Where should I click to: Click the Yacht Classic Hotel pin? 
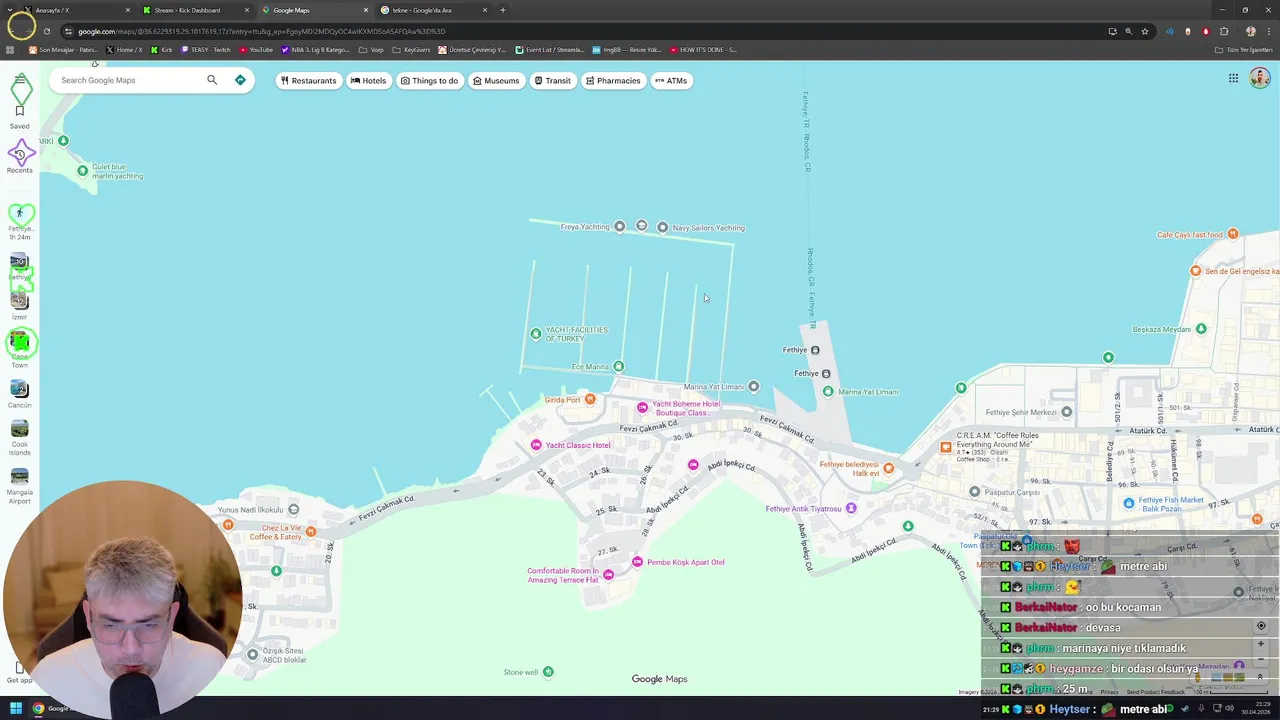tap(536, 445)
